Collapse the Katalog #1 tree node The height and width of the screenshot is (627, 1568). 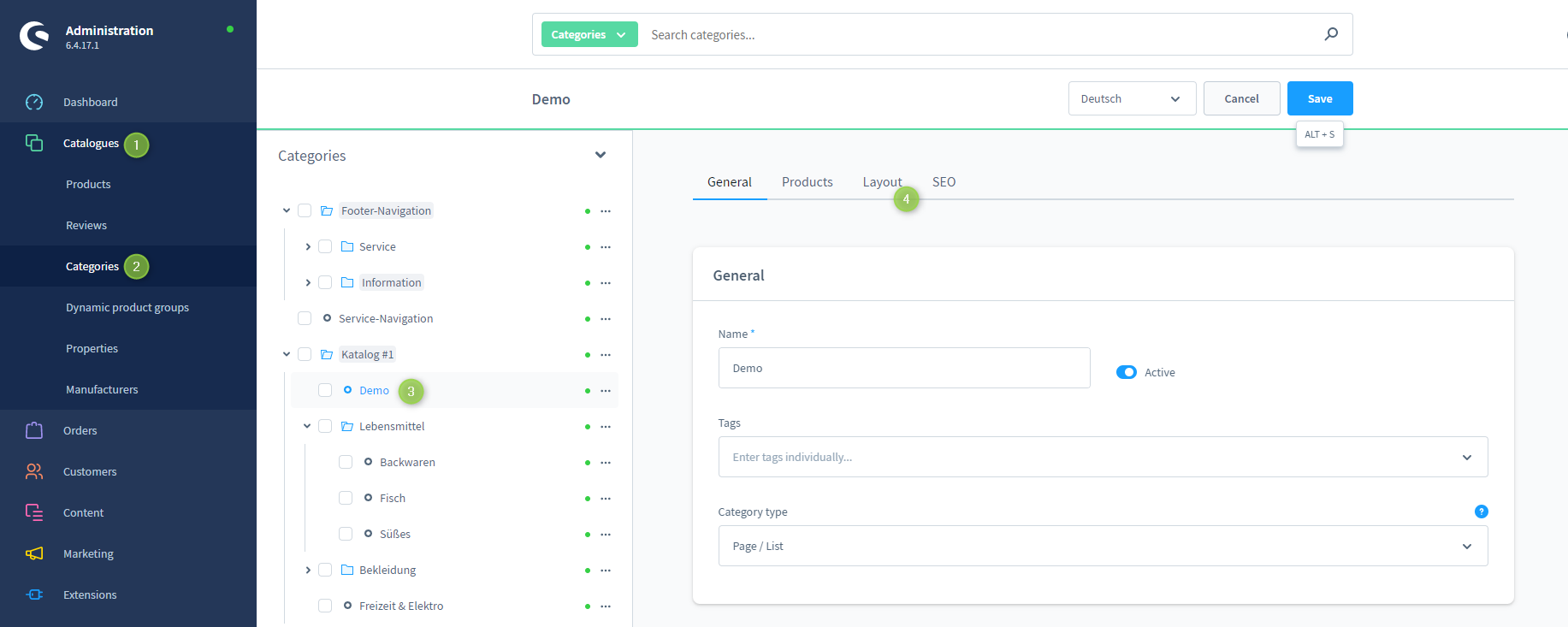[287, 354]
